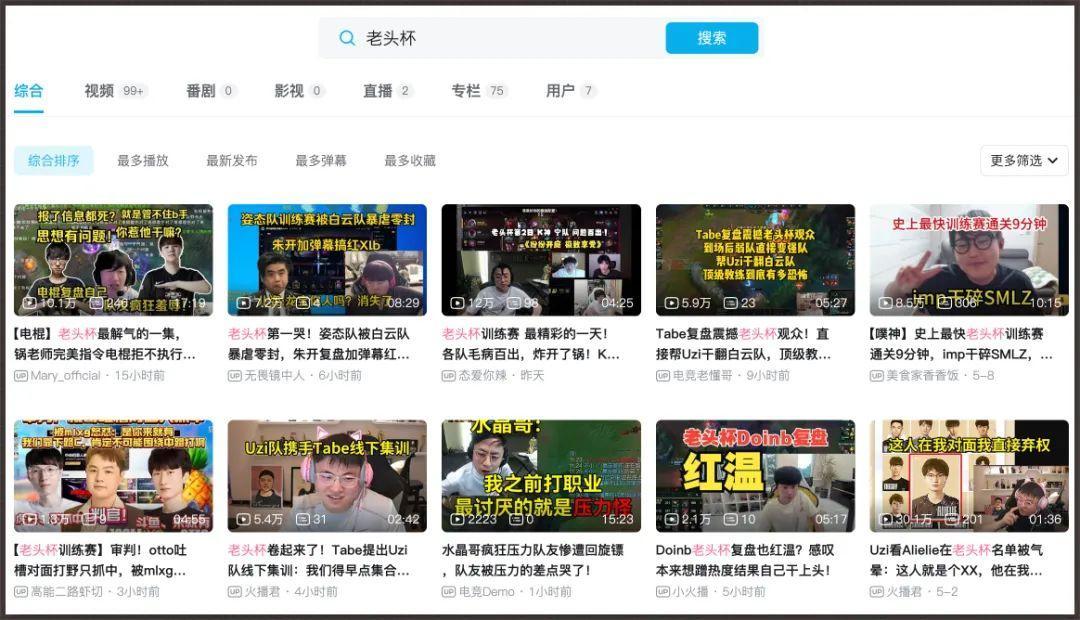Click the UP icon beside 高能二路虾切
Viewport: 1080px width, 620px height.
[21, 592]
